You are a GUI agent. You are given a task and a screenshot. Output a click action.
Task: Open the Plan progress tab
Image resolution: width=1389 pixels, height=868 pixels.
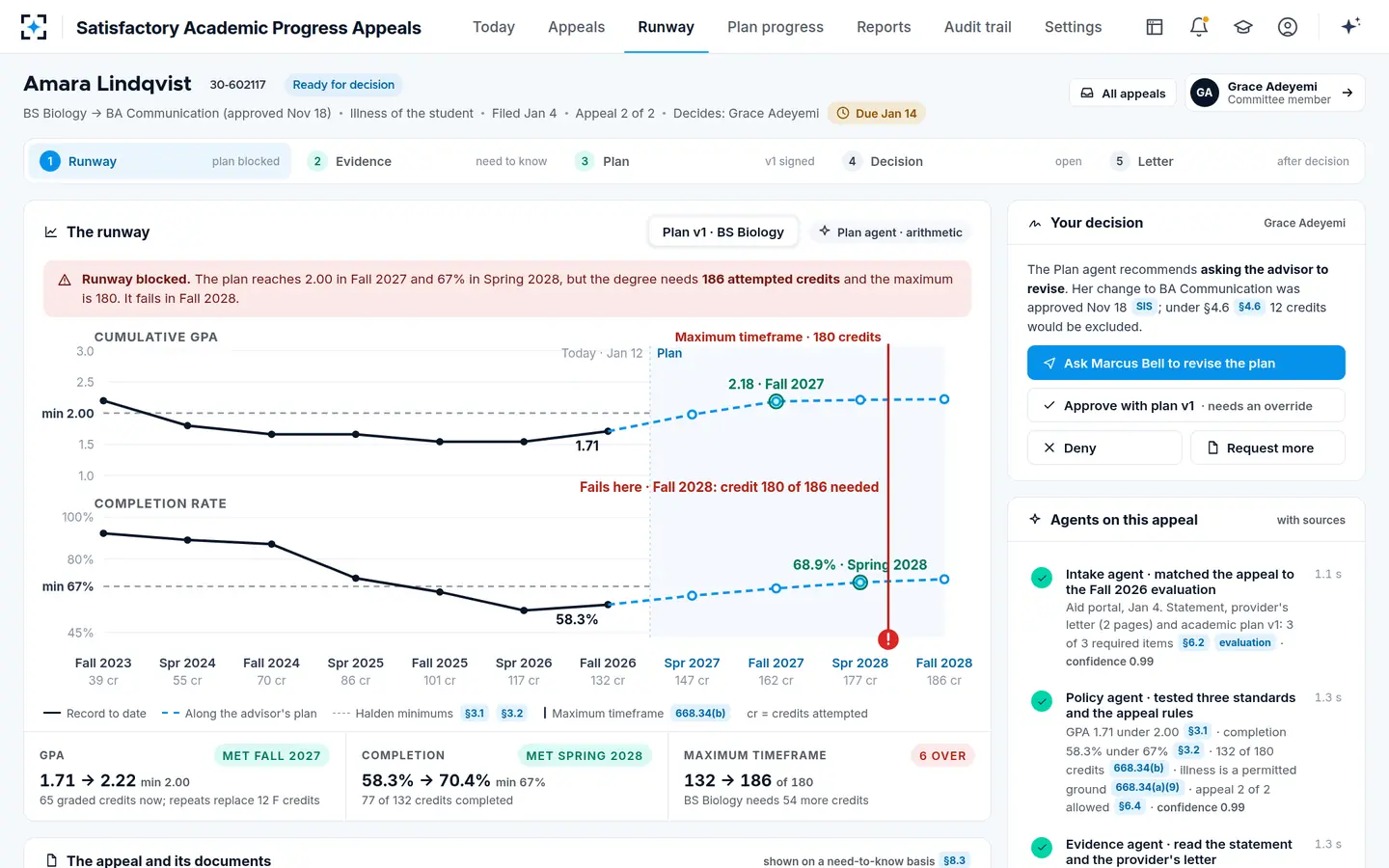point(776,27)
